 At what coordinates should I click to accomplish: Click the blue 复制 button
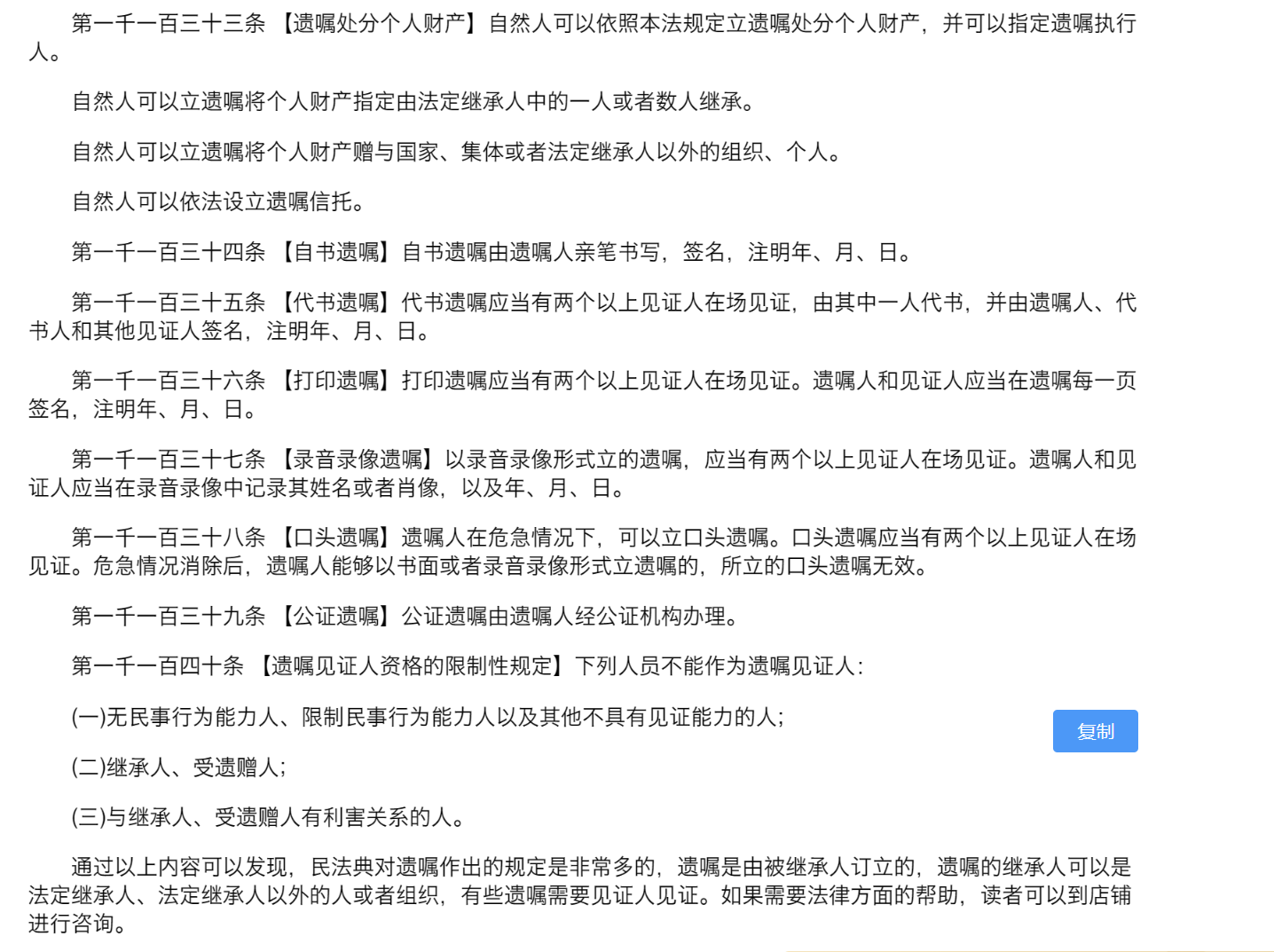pyautogui.click(x=1095, y=731)
